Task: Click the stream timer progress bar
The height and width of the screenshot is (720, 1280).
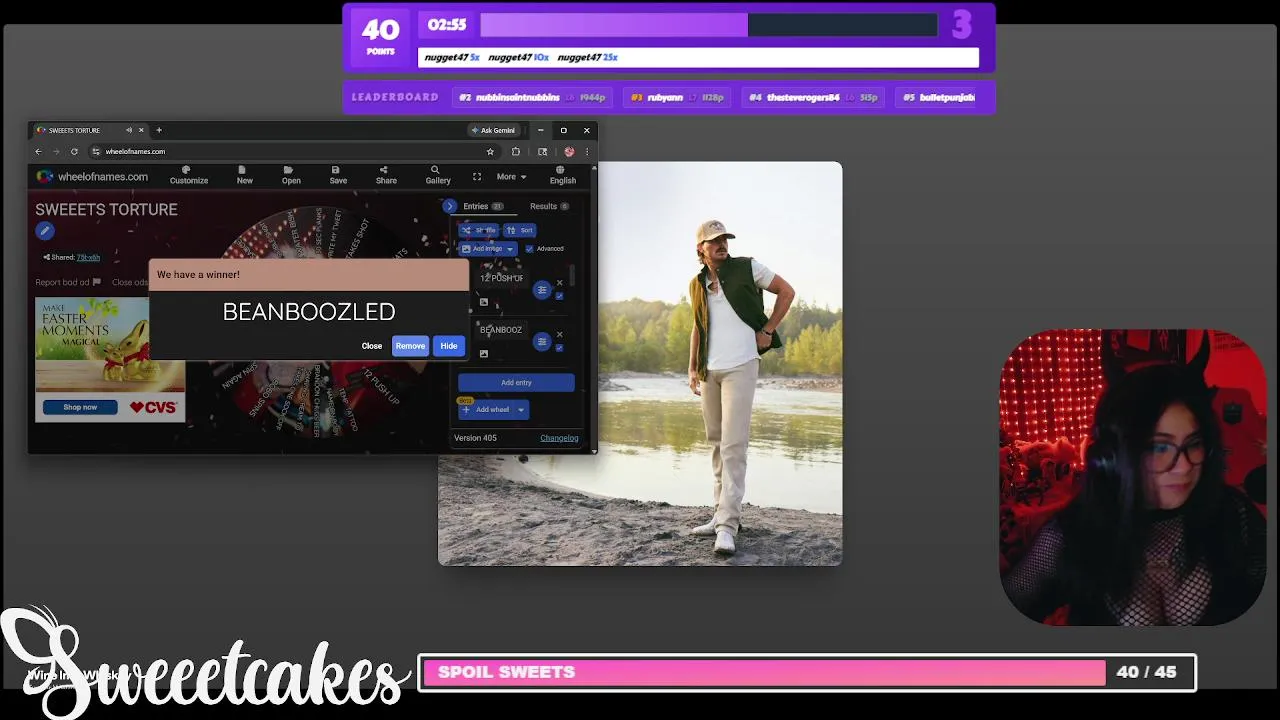Action: (x=708, y=25)
